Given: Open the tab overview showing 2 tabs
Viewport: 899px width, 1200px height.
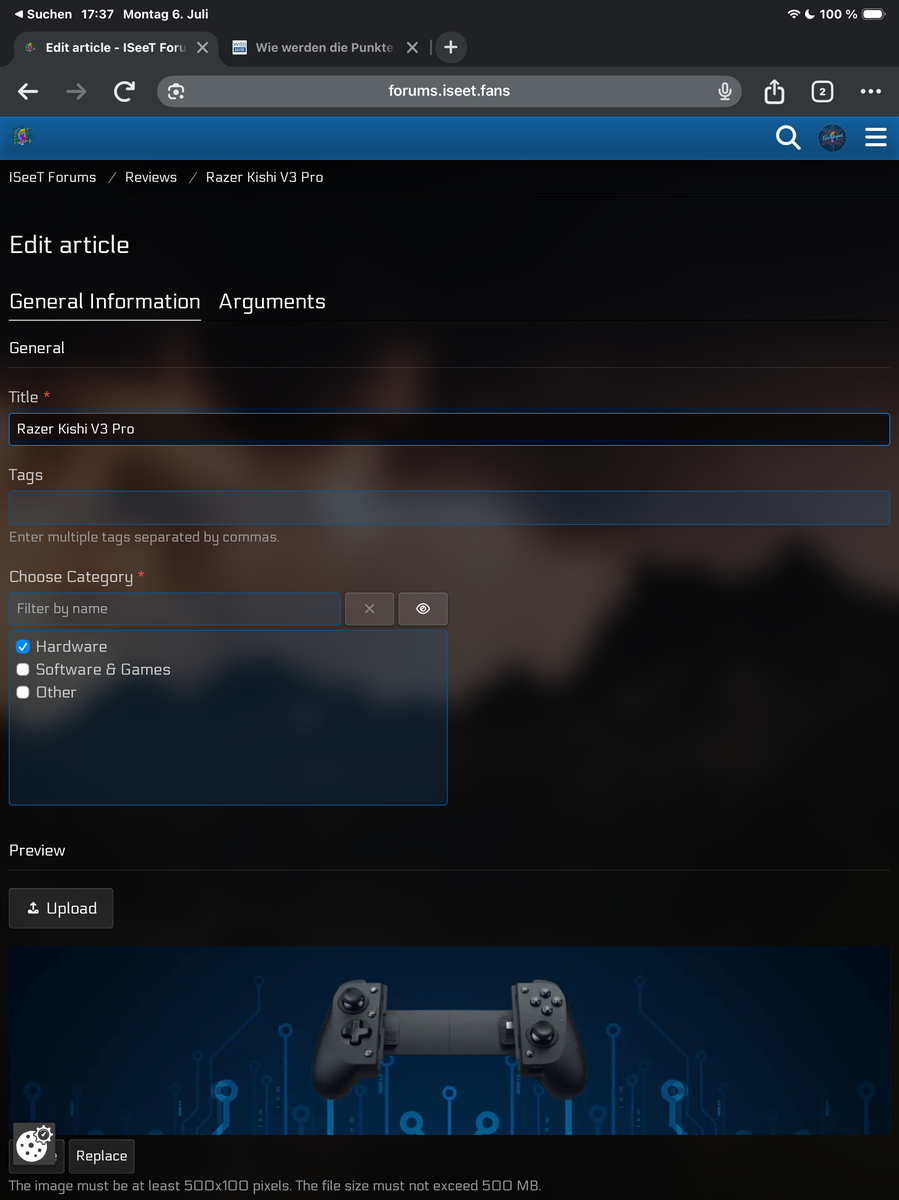Looking at the screenshot, I should pyautogui.click(x=822, y=91).
